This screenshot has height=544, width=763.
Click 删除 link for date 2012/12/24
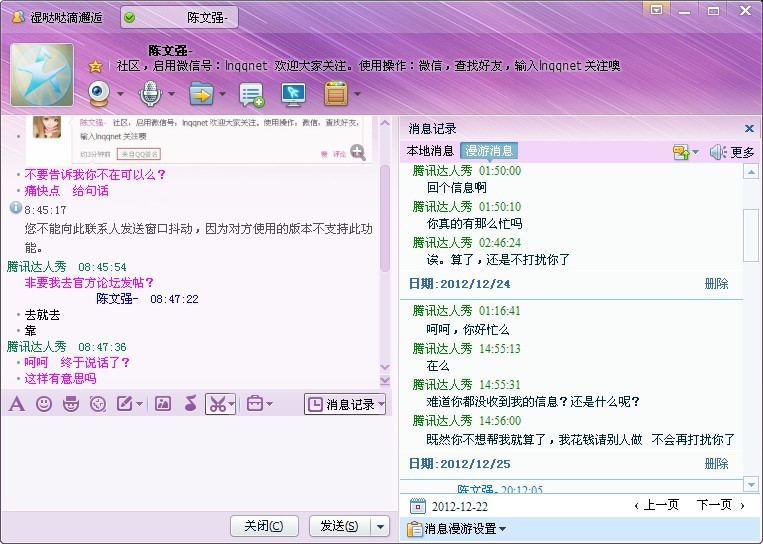(716, 284)
